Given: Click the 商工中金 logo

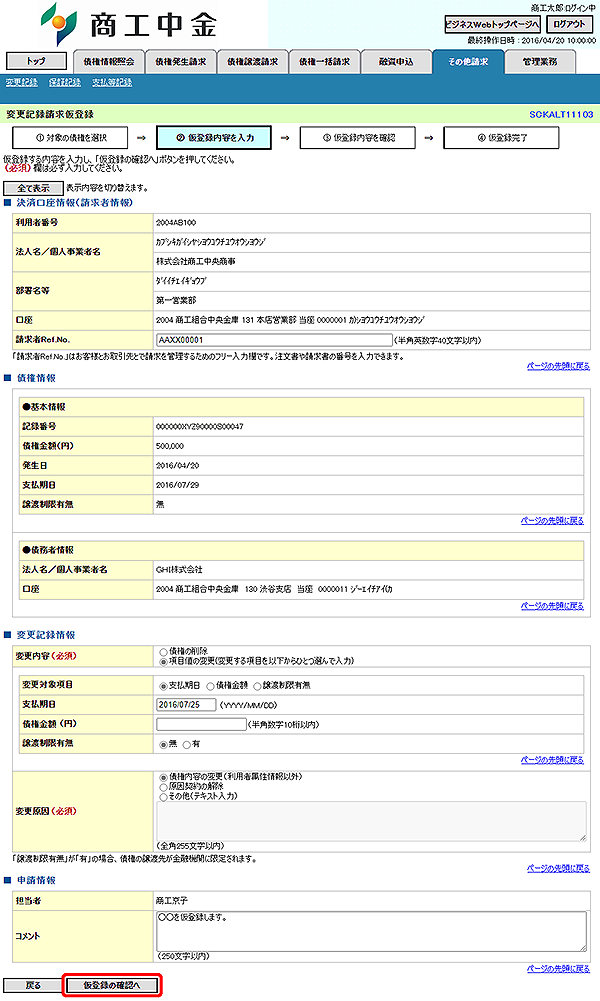Looking at the screenshot, I should [129, 24].
